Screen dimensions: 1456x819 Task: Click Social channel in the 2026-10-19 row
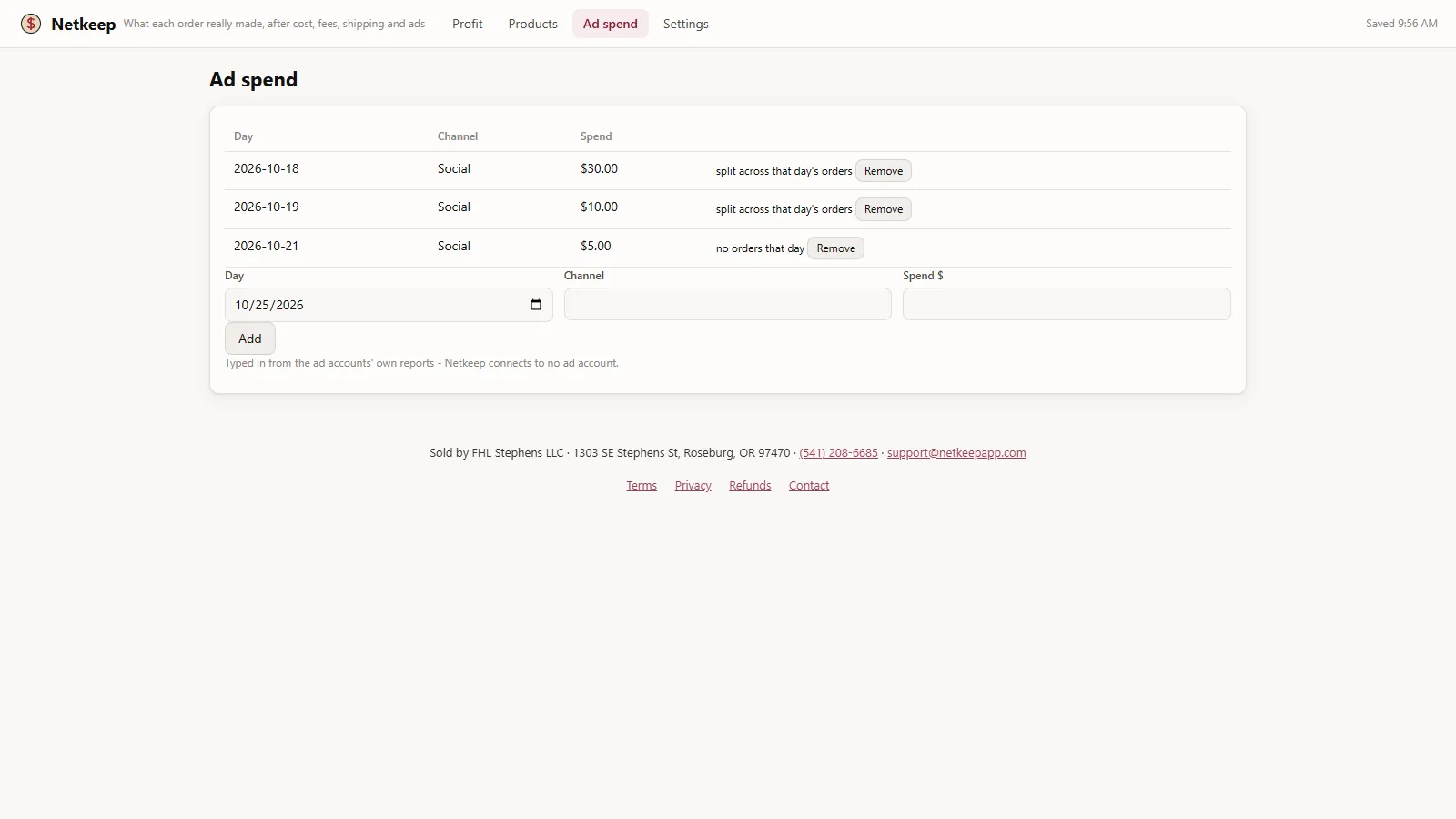(454, 207)
